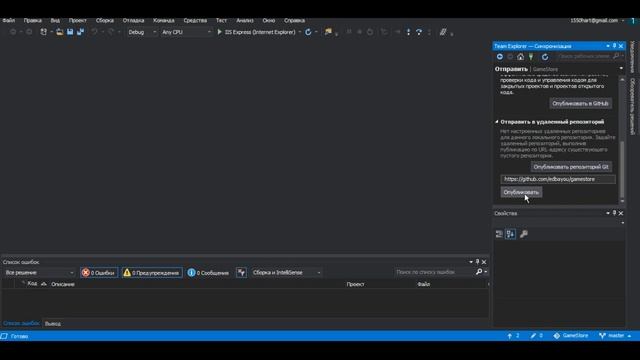Click the Alphabetical sort icon in Свойства
Viewport: 640px width, 360px height.
click(510, 234)
